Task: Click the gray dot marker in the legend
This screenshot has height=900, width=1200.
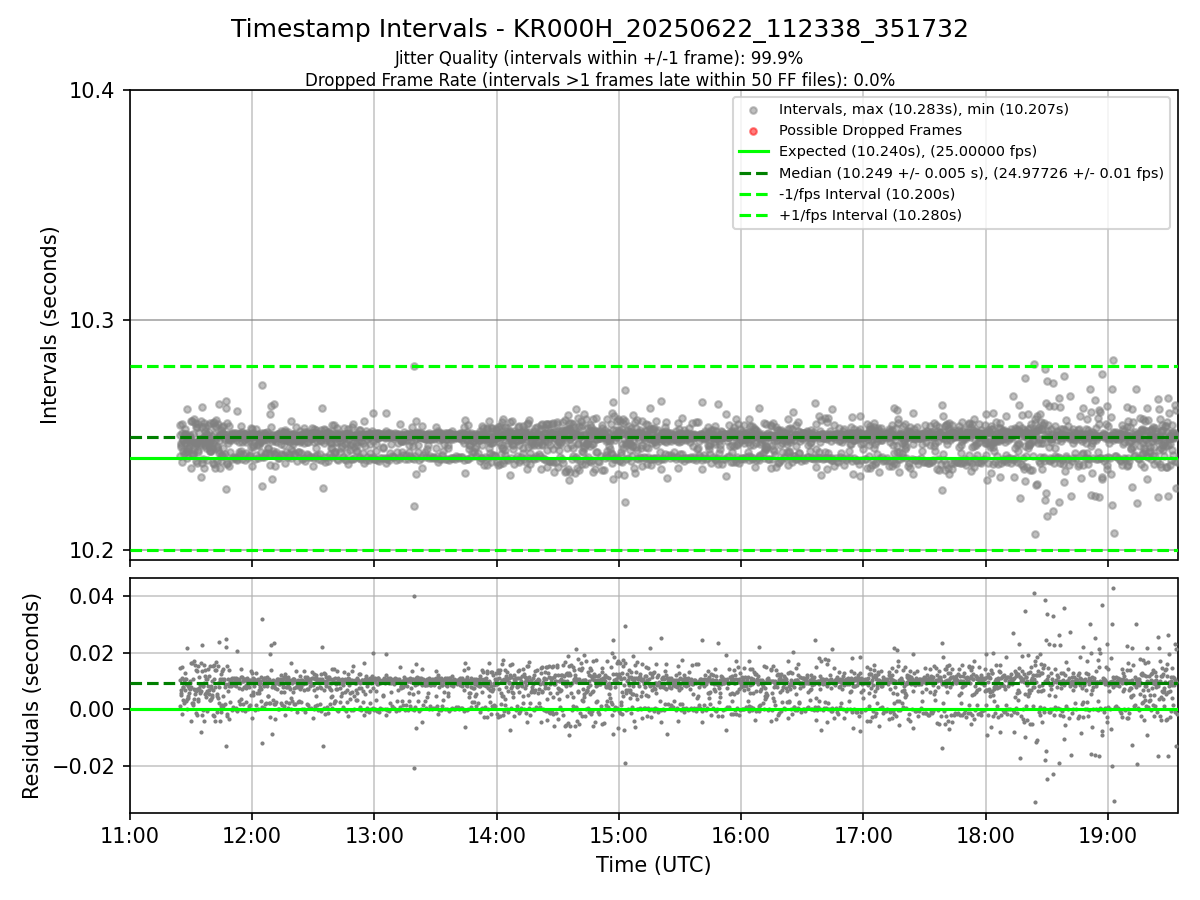Action: pos(754,110)
